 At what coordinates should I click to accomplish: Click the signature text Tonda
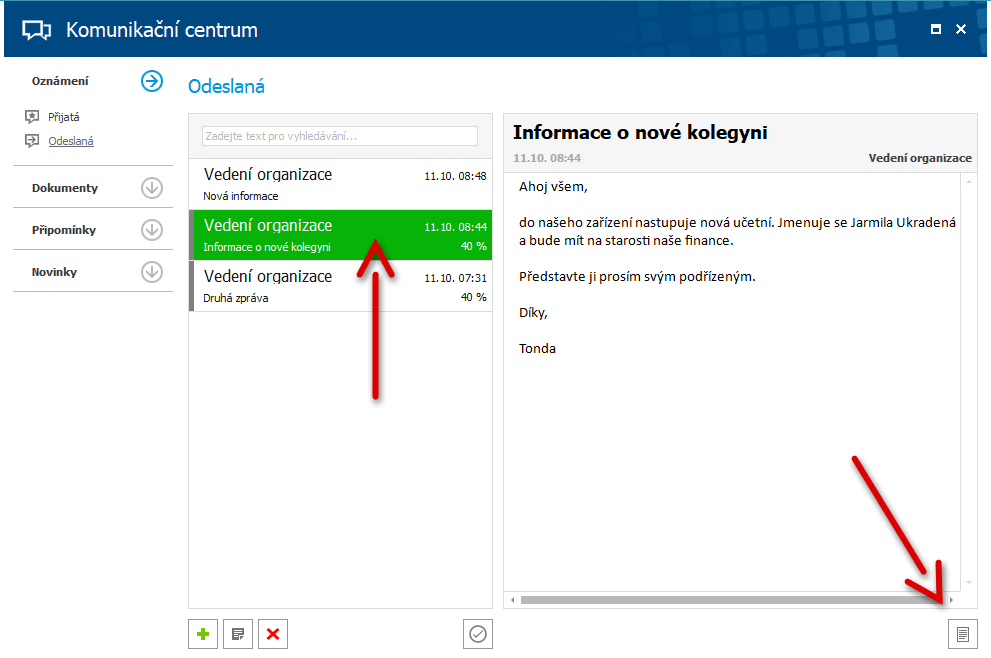537,348
